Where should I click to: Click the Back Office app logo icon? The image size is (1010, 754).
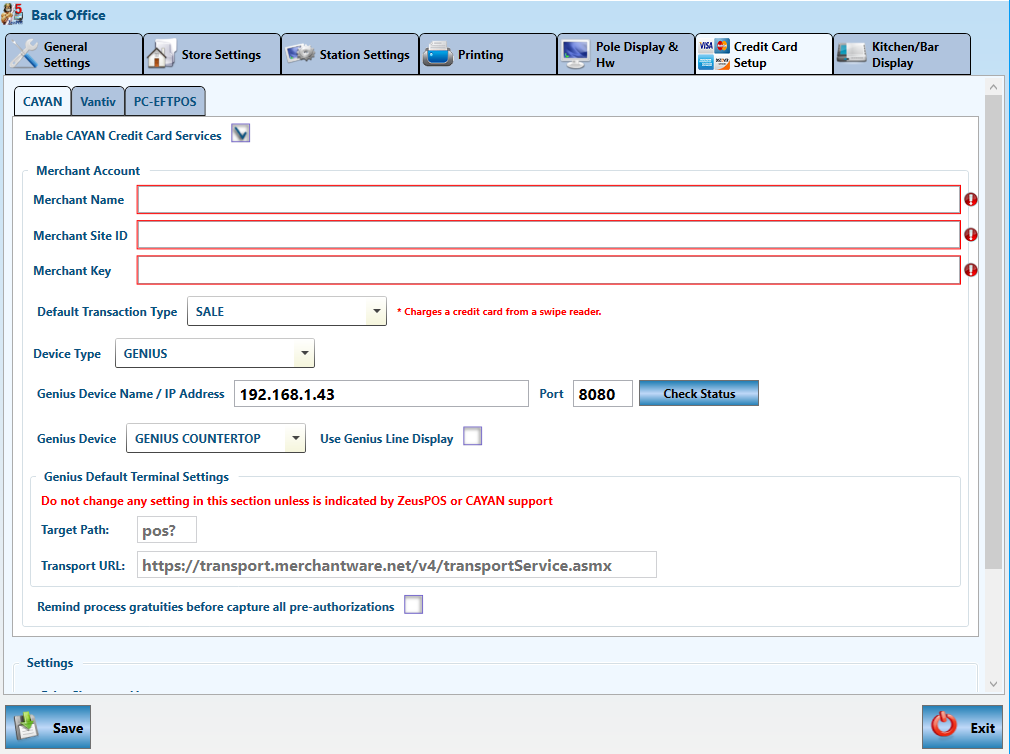click(x=13, y=14)
